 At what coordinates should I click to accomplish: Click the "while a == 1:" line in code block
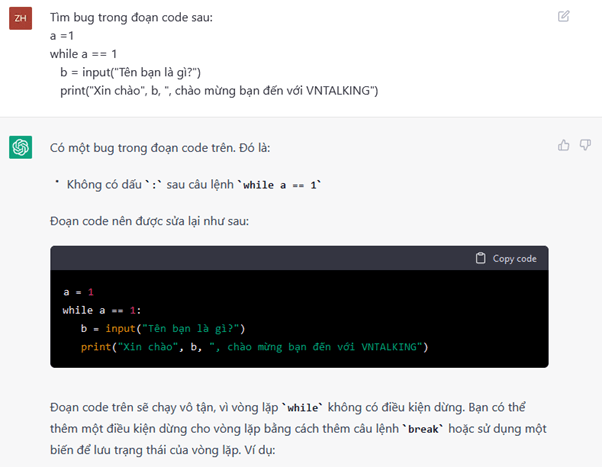pyautogui.click(x=102, y=310)
